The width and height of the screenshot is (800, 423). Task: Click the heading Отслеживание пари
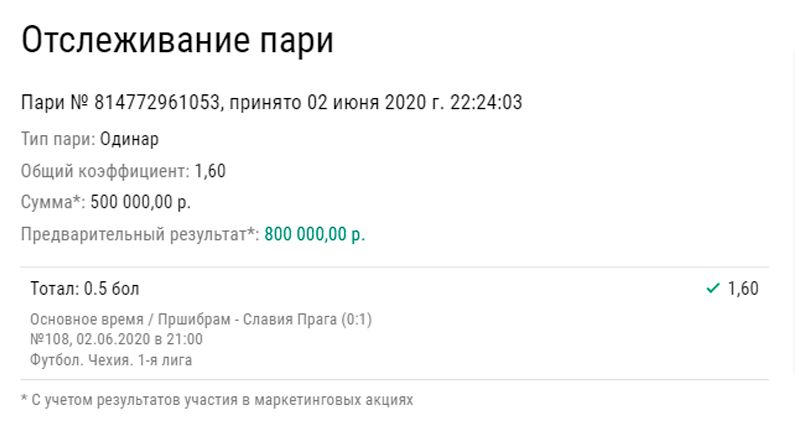[177, 40]
